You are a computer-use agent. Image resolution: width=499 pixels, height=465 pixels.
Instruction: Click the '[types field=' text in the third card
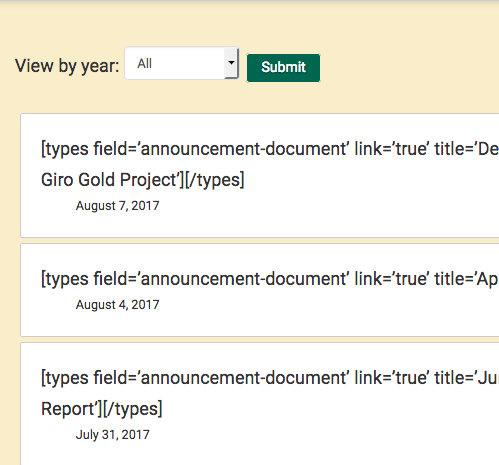tap(89, 378)
